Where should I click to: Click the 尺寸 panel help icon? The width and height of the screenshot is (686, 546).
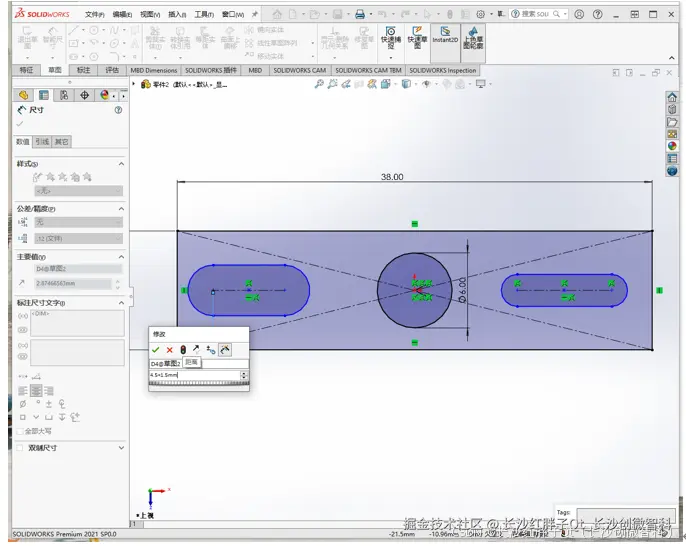118,110
